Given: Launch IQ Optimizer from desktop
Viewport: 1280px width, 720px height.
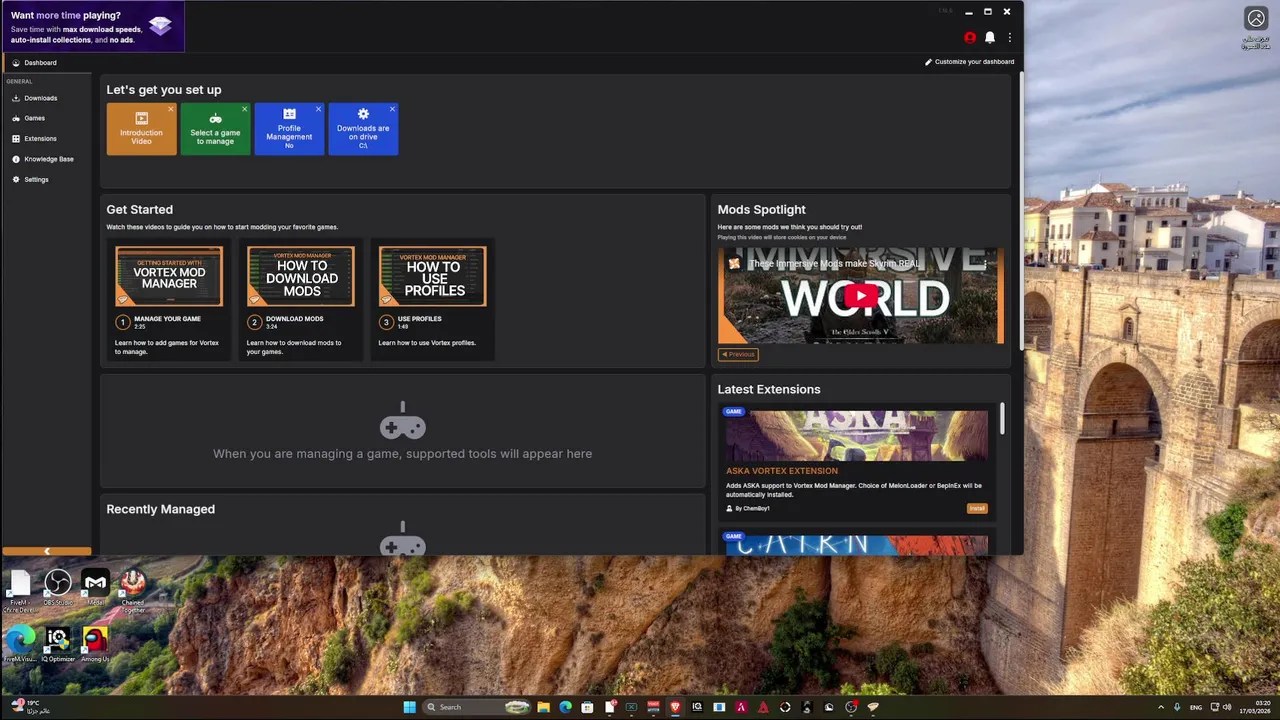Looking at the screenshot, I should click(58, 645).
